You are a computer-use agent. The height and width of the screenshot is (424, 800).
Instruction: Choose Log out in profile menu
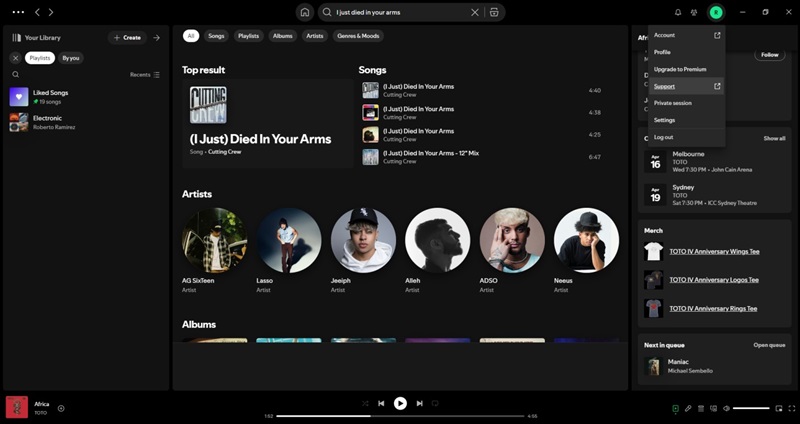[687, 137]
